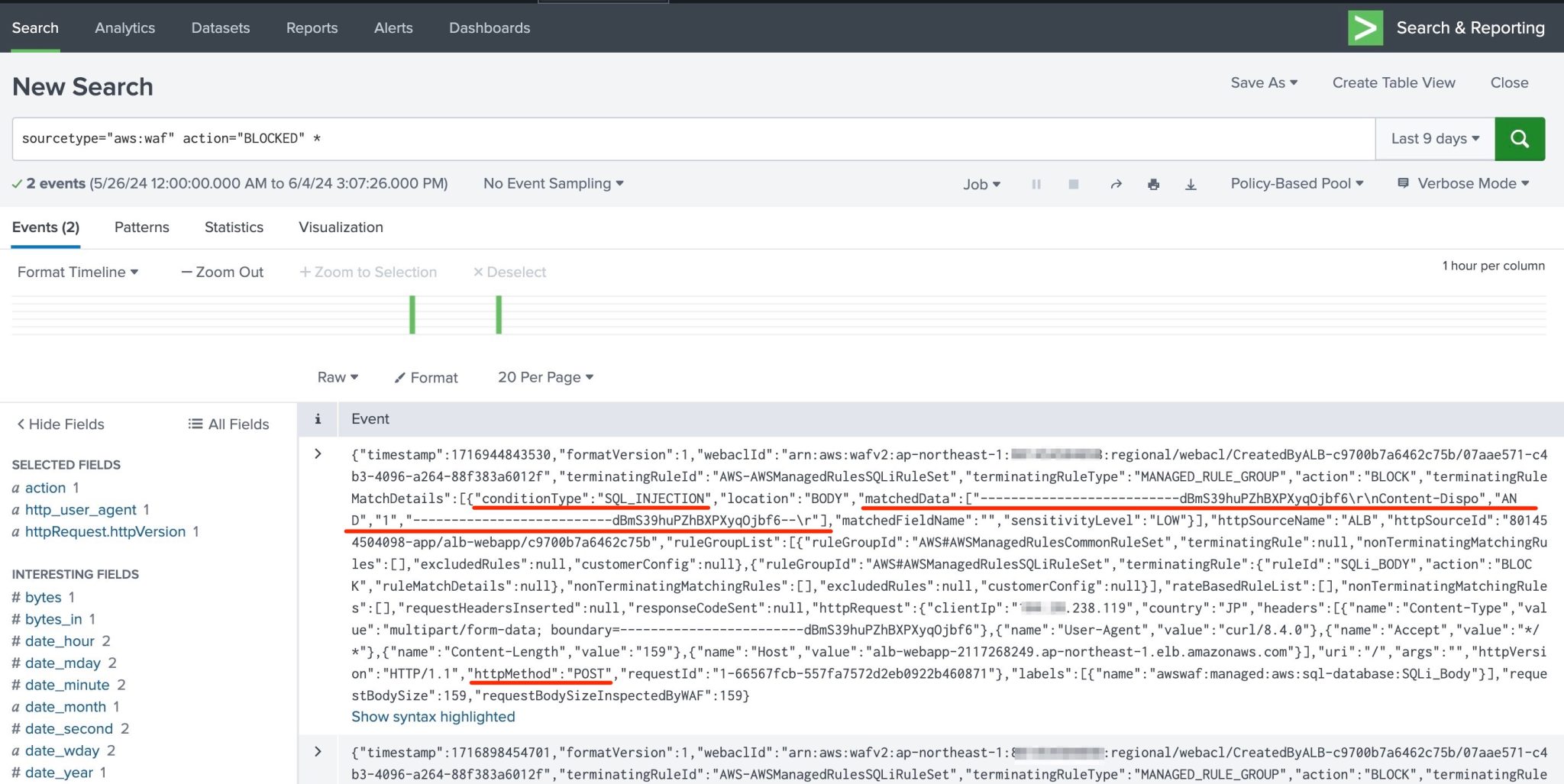Expand the first WAF event row
This screenshot has width=1564, height=784.
318,453
